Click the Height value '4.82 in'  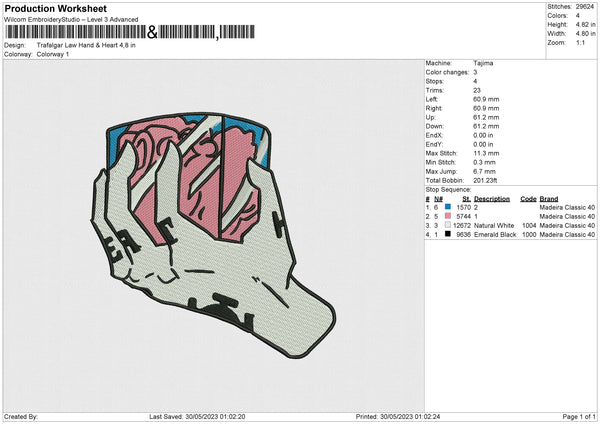[x=585, y=24]
